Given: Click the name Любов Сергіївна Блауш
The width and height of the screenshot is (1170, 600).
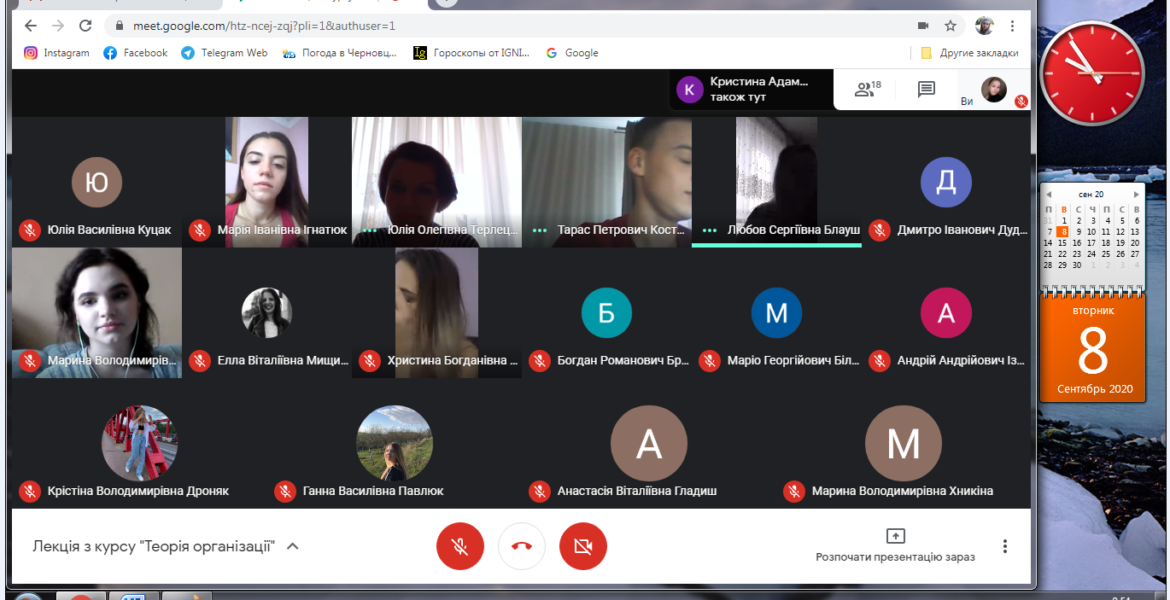Looking at the screenshot, I should point(794,230).
